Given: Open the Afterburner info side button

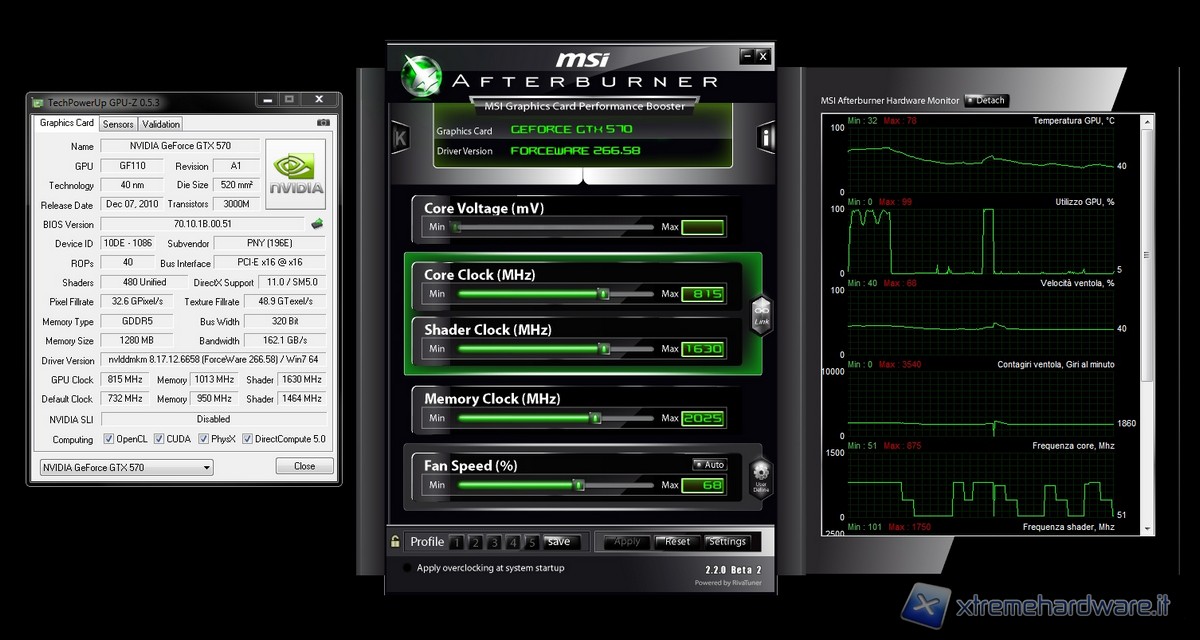Looking at the screenshot, I should coord(767,137).
